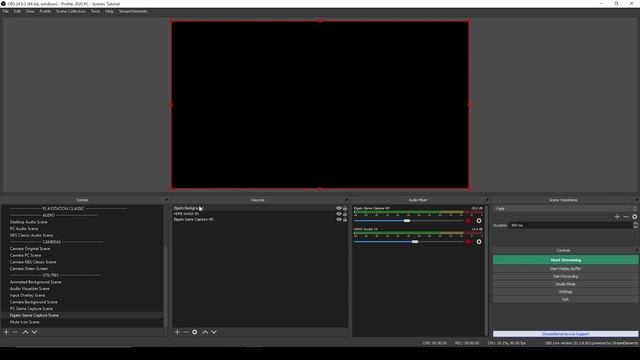Move the selected scene down
Screen dimensions: 640x360
tap(35, 332)
